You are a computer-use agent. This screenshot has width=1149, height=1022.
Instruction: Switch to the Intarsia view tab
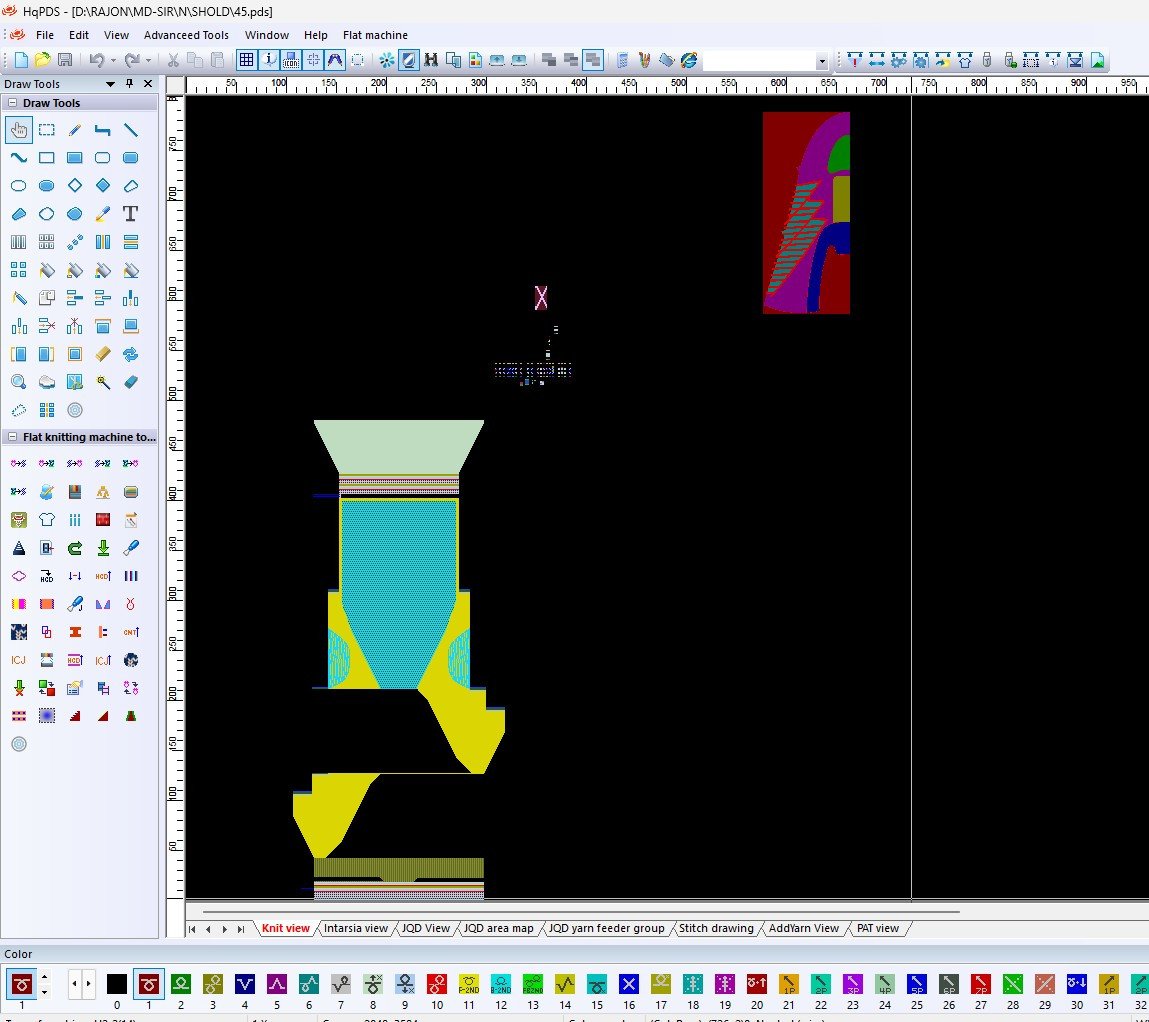(x=355, y=928)
